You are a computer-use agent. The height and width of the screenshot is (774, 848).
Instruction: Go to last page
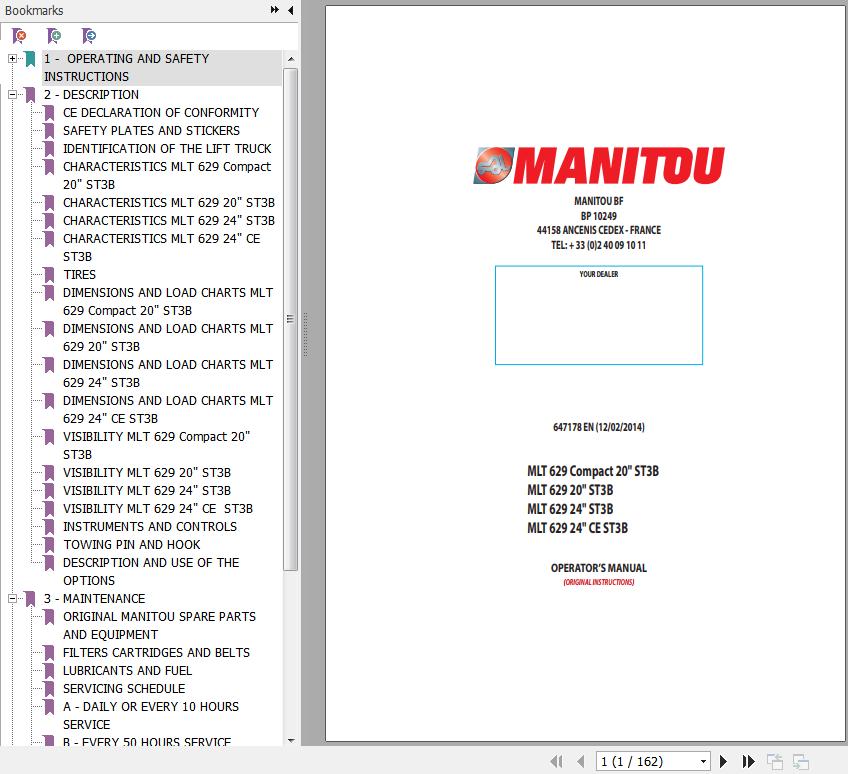748,762
